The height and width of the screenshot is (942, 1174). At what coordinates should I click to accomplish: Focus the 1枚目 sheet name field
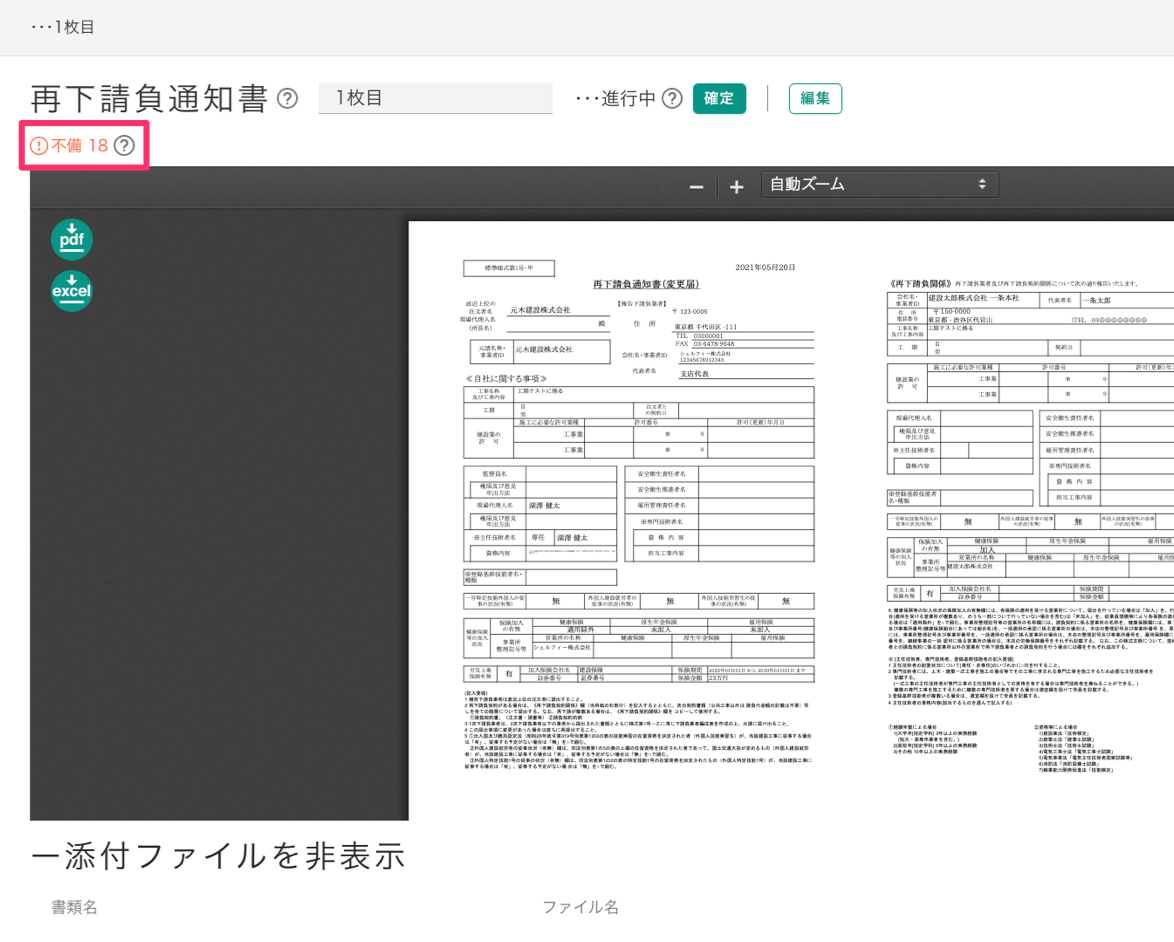(x=435, y=98)
